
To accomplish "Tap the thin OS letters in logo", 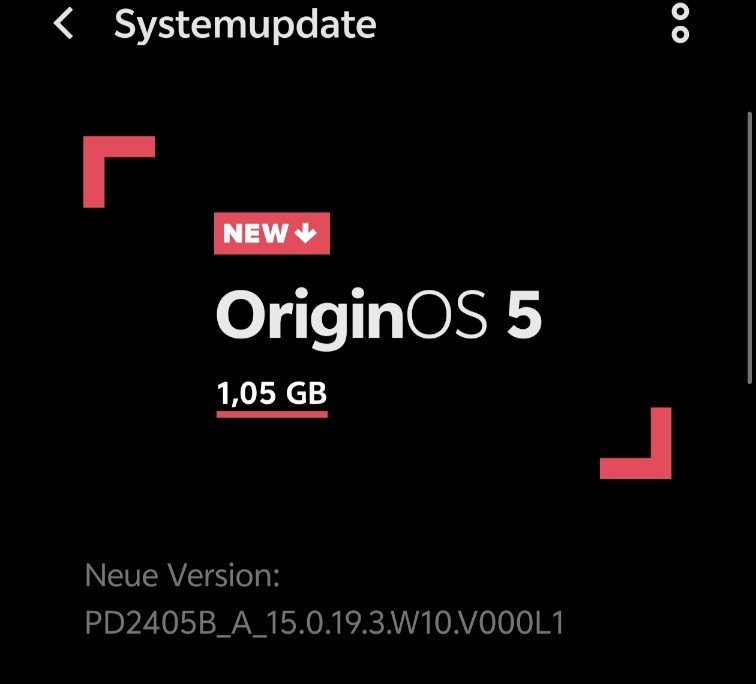I will [447, 315].
